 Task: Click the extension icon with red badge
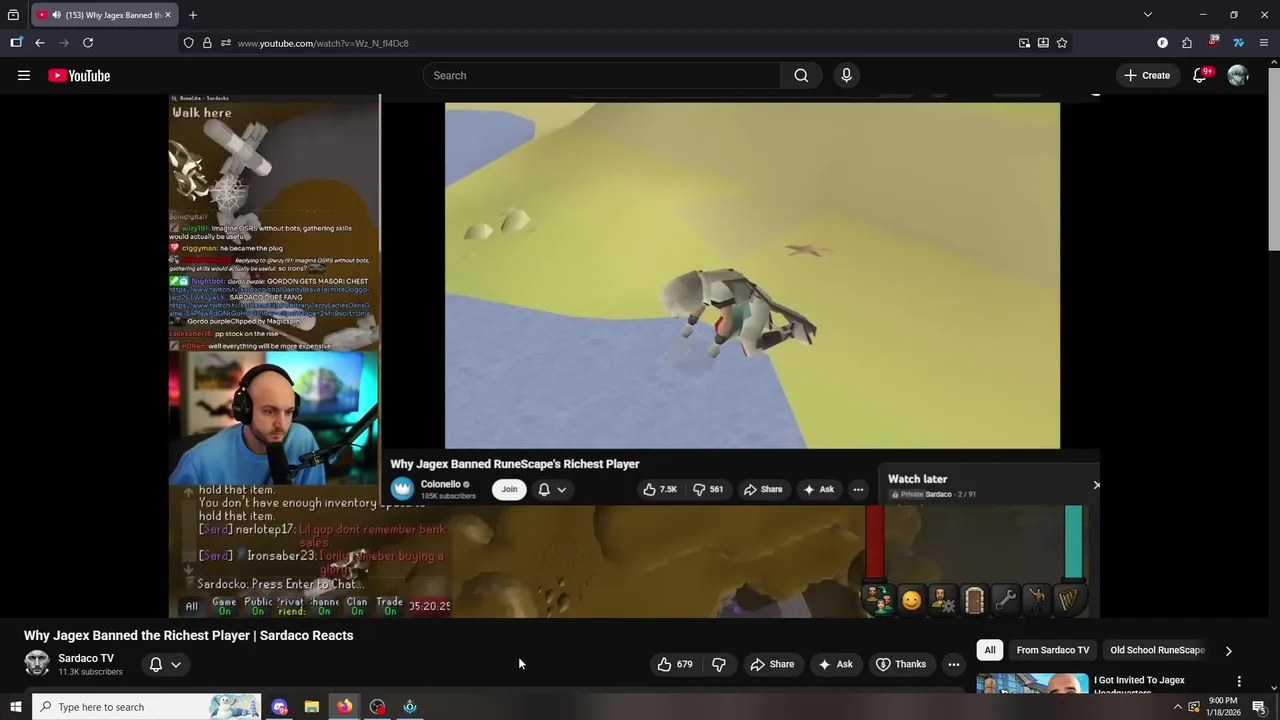point(1213,42)
